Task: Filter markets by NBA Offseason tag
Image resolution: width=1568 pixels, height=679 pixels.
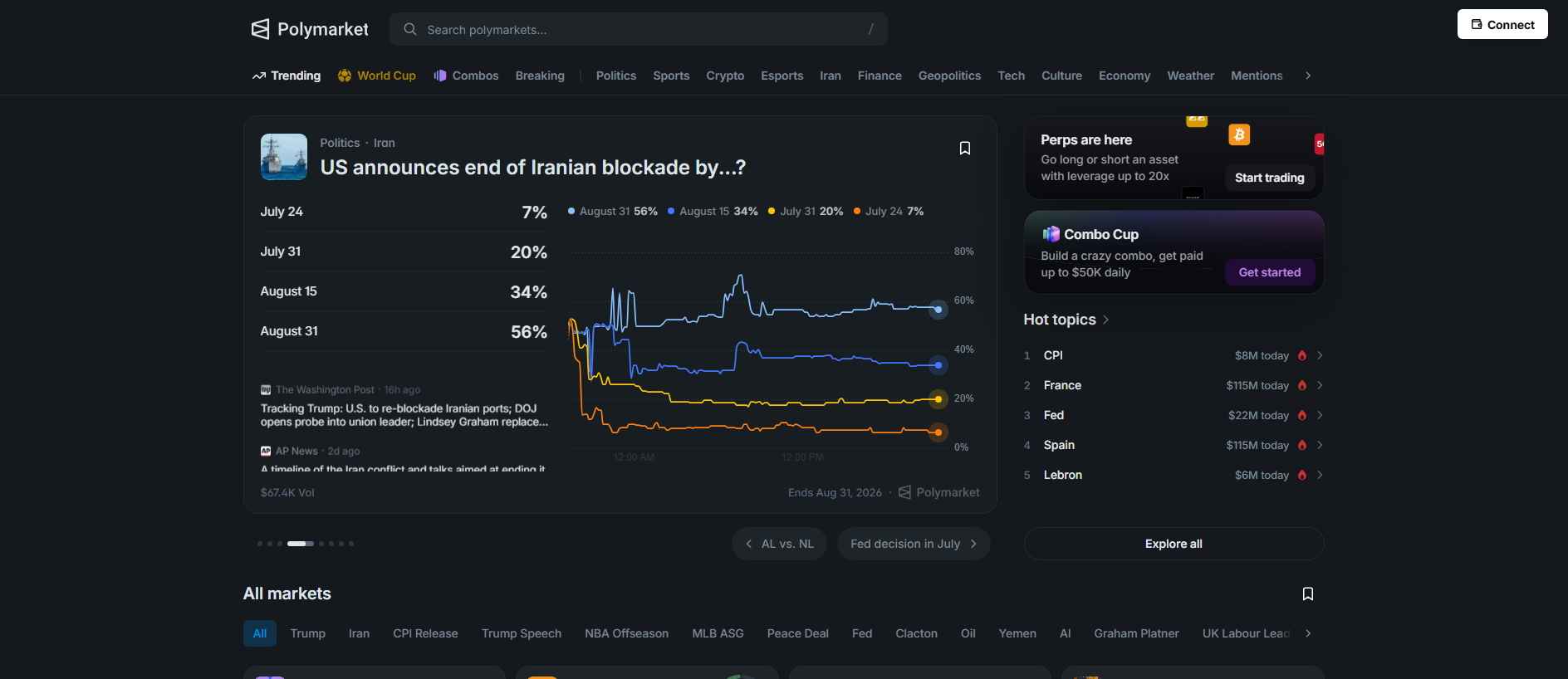Action: 626,633
